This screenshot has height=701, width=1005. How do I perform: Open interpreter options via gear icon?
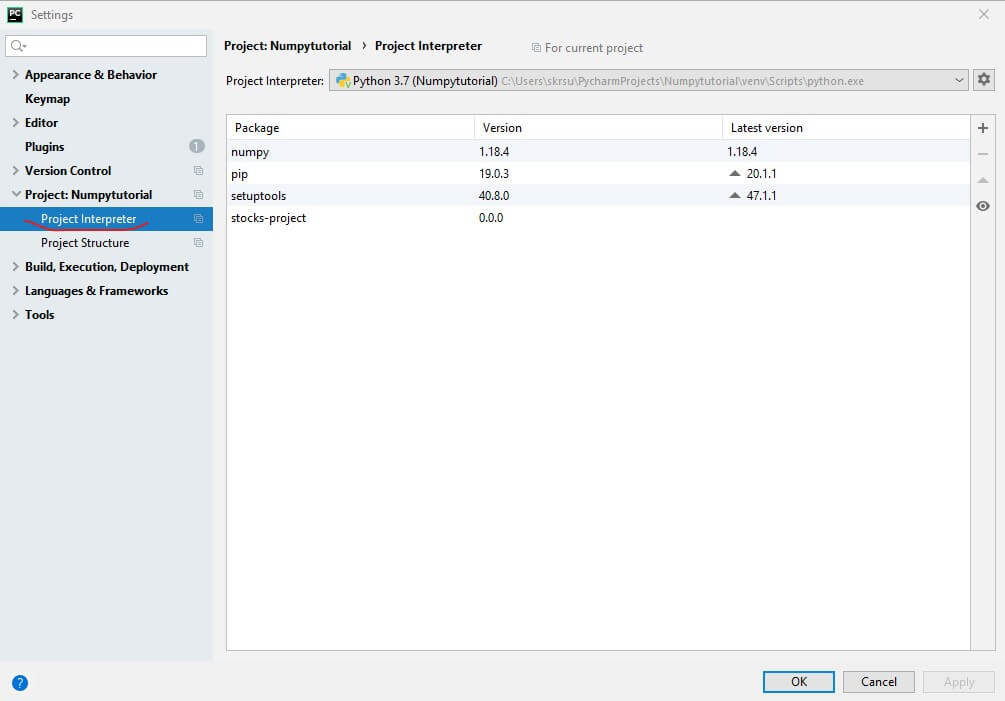(x=982, y=81)
